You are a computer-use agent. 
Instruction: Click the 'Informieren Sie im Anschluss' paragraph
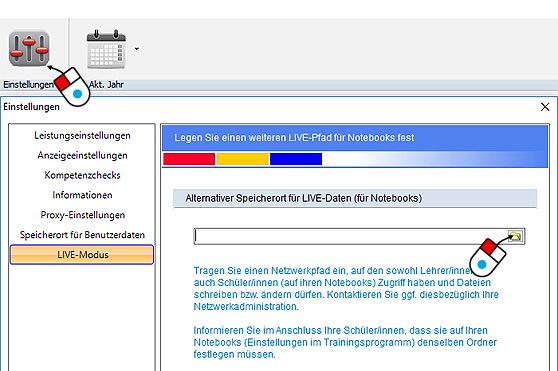(345, 342)
